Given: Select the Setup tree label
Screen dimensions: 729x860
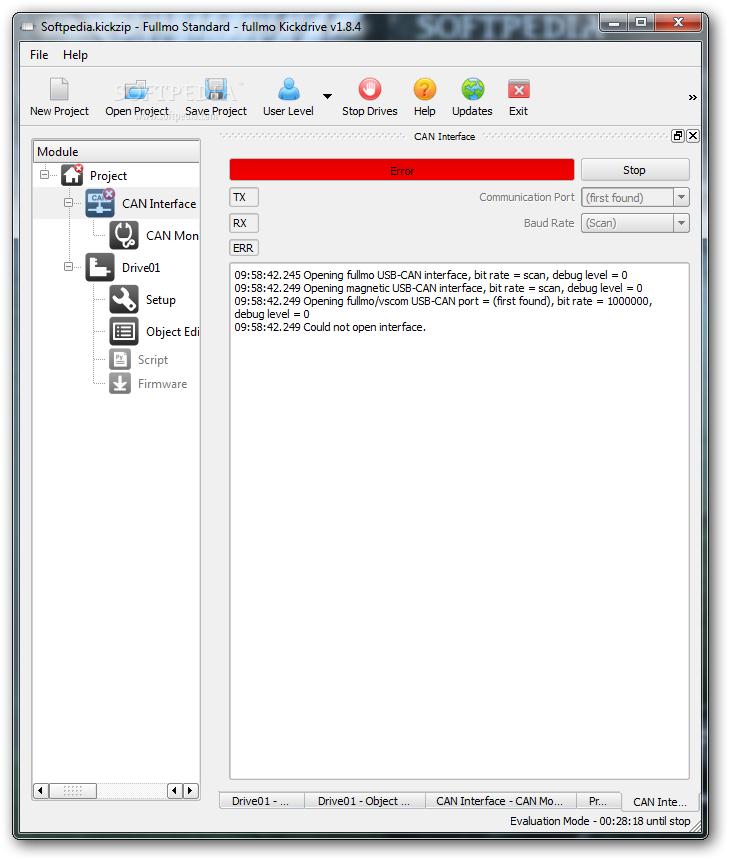Looking at the screenshot, I should [x=161, y=299].
